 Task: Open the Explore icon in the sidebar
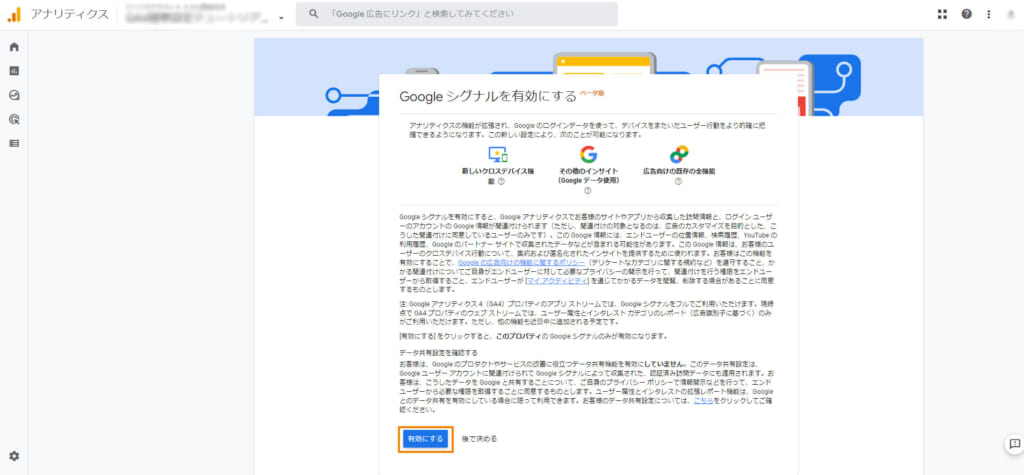14,95
